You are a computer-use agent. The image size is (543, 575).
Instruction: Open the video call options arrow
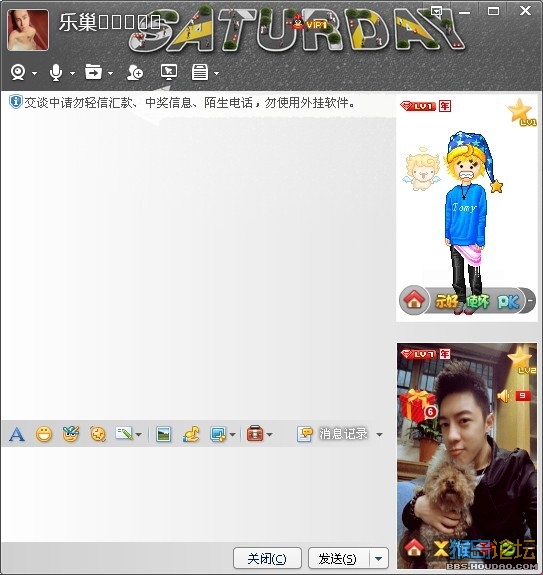pyautogui.click(x=34, y=73)
